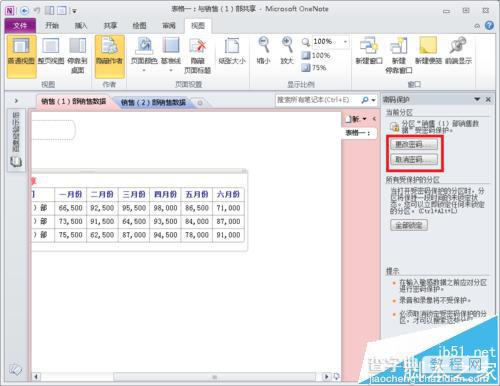Viewport: 500px width, 386px height.
Task: Toggle 前端显示 keep on top pin
Action: [458, 51]
